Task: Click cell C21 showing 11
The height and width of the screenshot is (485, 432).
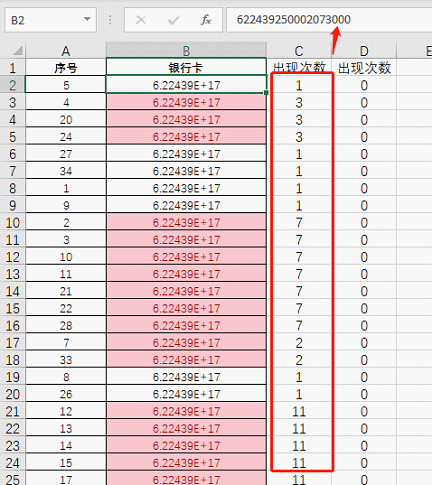Action: pyautogui.click(x=299, y=411)
